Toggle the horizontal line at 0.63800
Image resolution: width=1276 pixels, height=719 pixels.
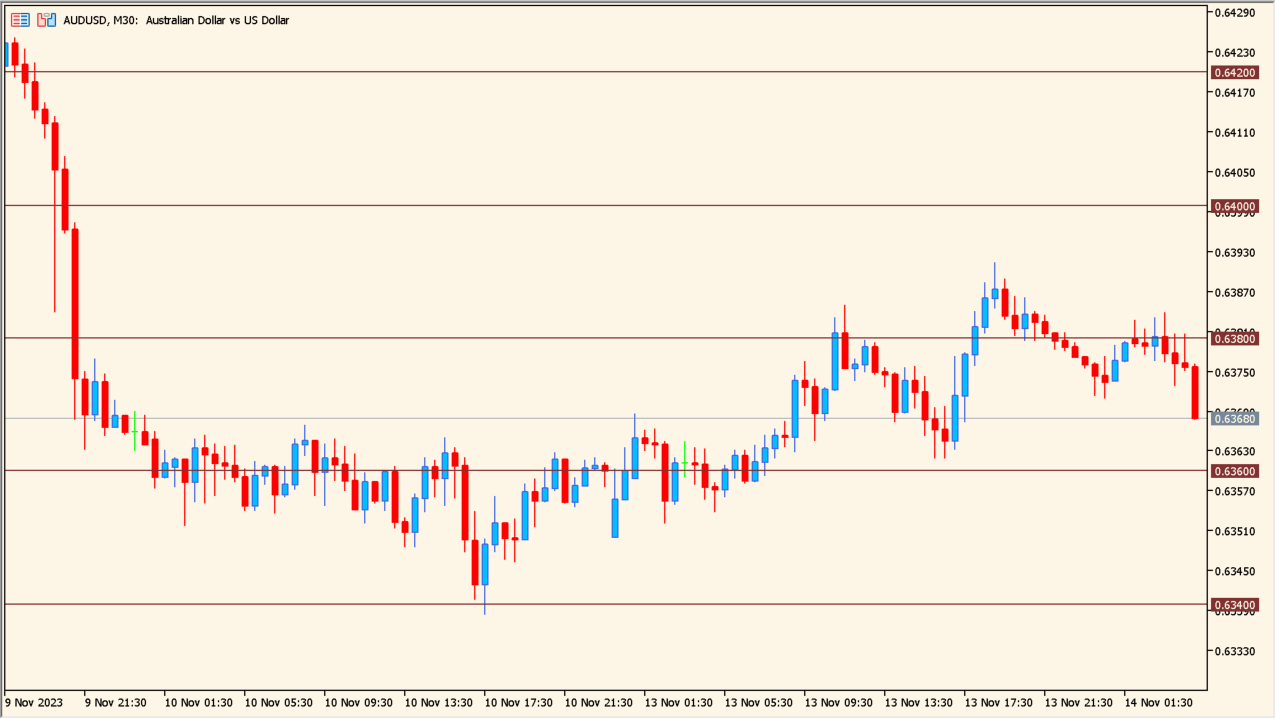tap(600, 339)
